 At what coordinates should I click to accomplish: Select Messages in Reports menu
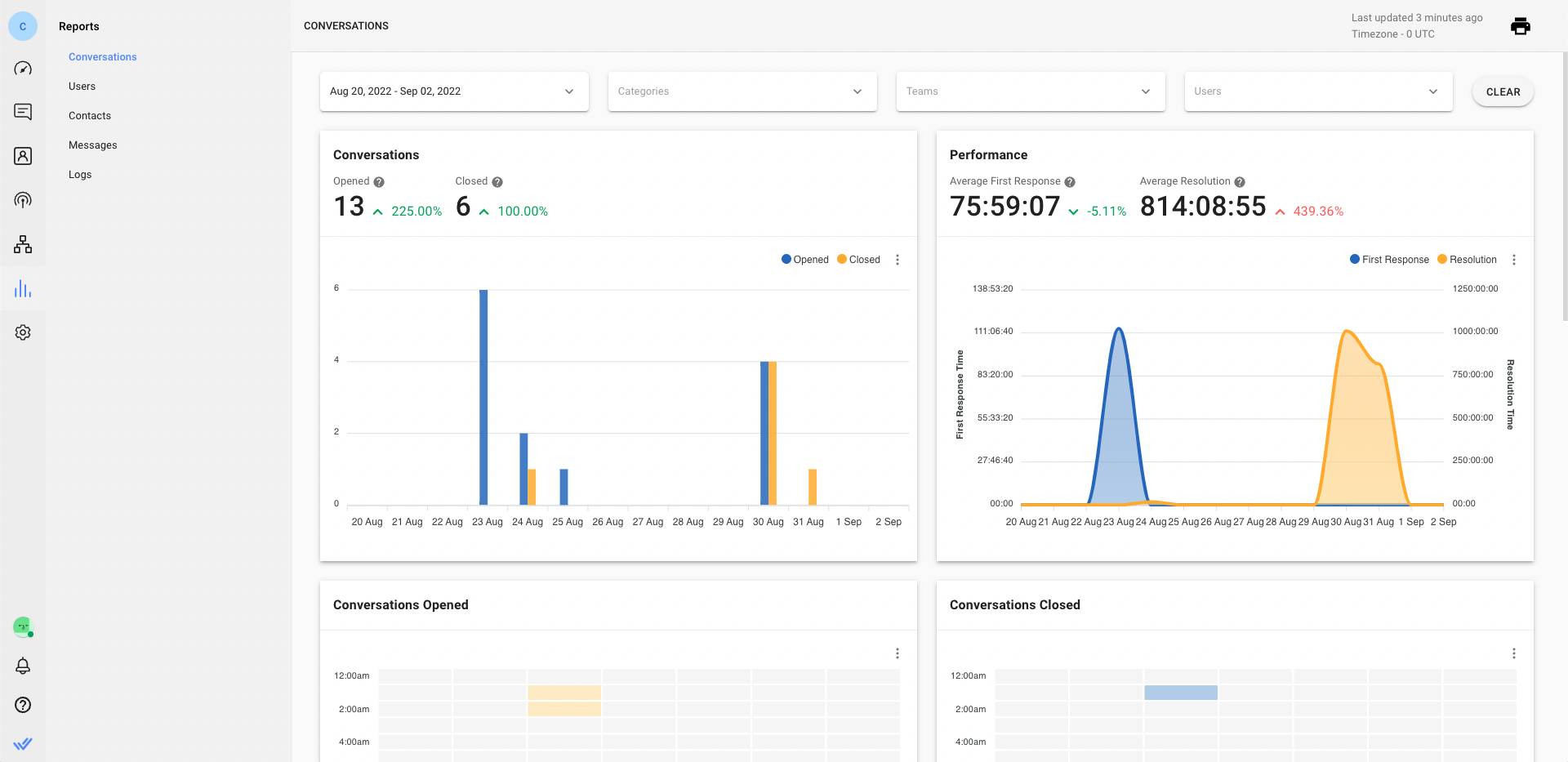(93, 145)
